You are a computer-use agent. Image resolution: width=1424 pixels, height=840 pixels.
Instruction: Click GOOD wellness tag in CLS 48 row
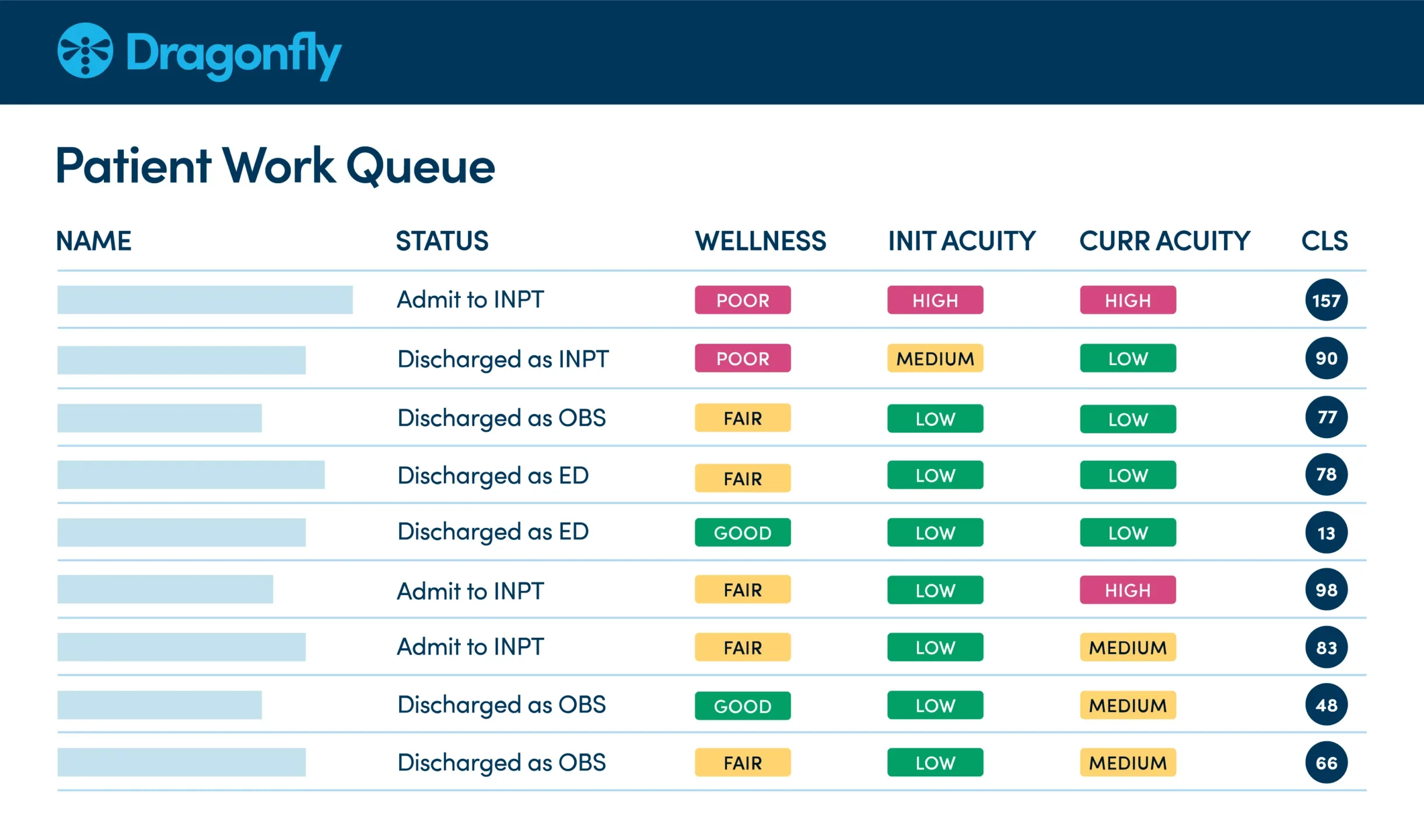coord(743,706)
